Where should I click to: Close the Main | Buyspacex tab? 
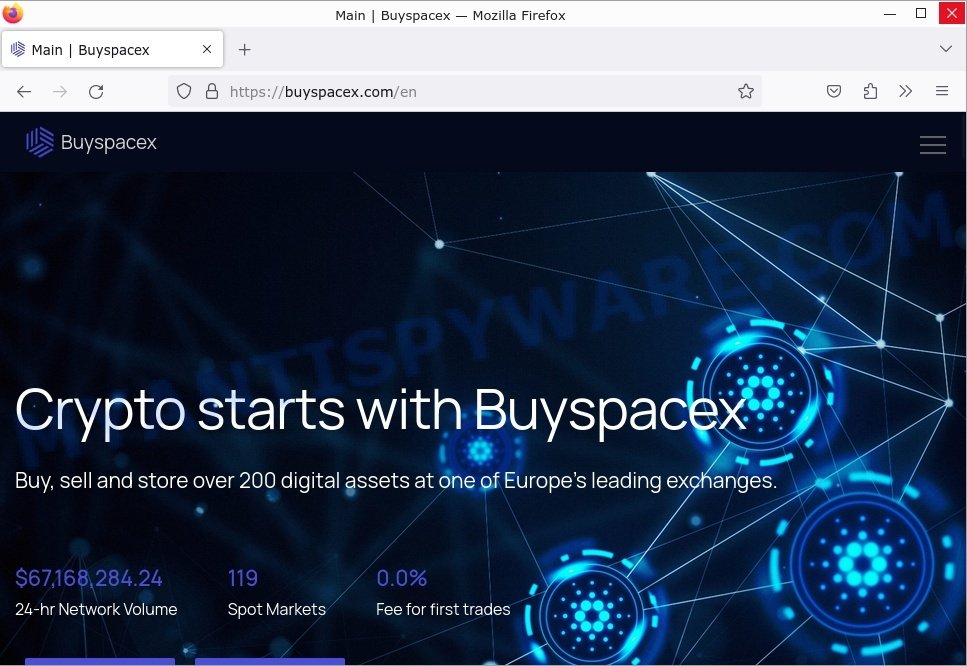[207, 49]
